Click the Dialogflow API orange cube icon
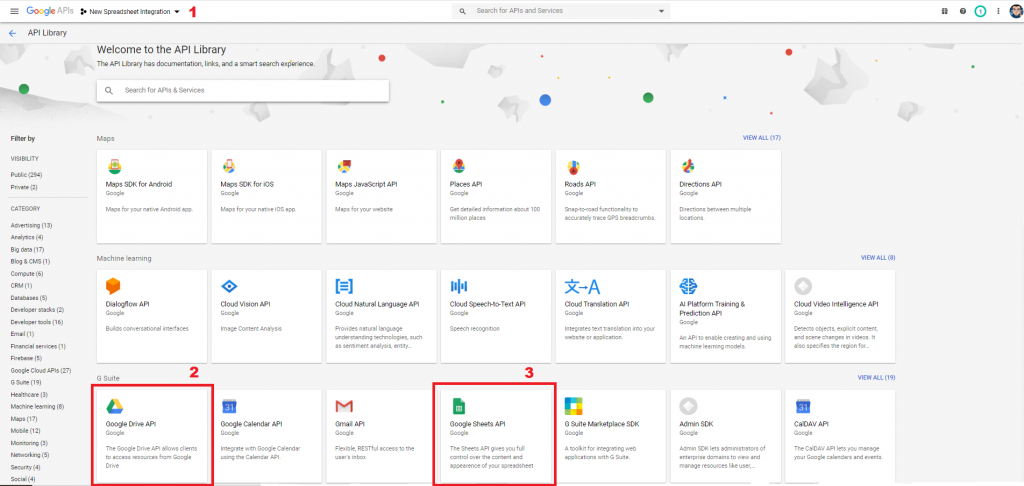Screen dimensions: 1024x486 click(x=114, y=286)
